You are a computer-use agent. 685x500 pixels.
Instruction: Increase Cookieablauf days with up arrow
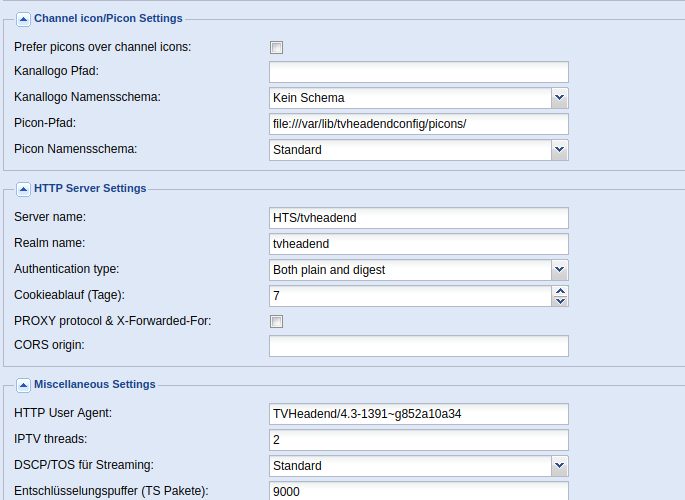[560, 291]
